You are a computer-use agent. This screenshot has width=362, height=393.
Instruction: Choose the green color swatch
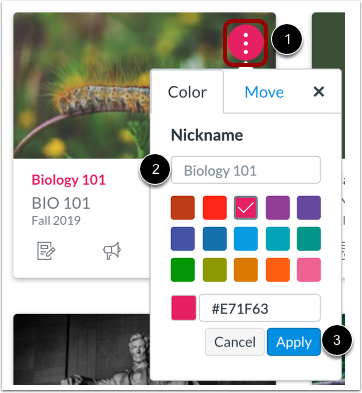[183, 270]
